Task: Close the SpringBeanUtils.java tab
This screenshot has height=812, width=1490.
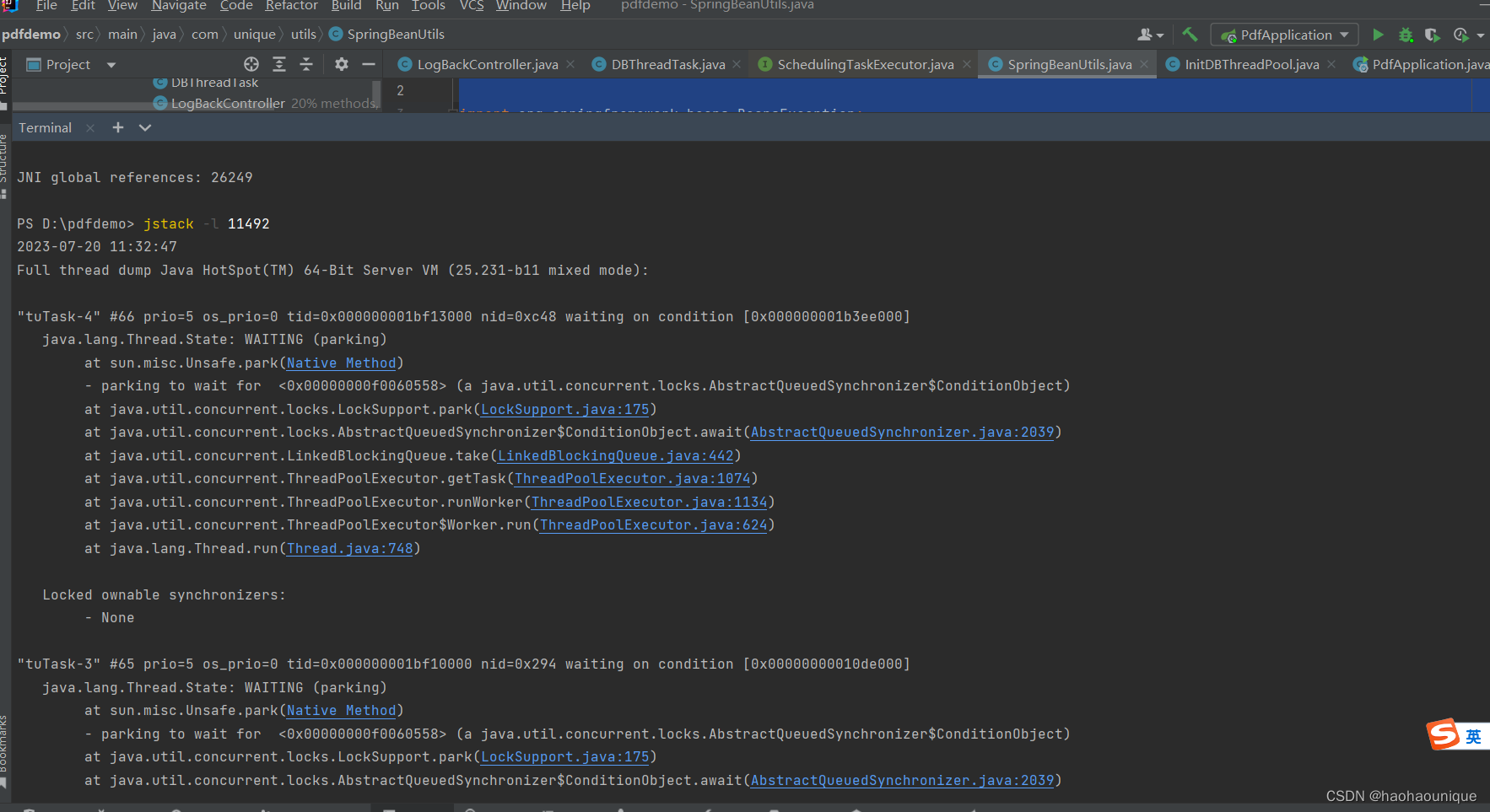Action: click(1144, 64)
